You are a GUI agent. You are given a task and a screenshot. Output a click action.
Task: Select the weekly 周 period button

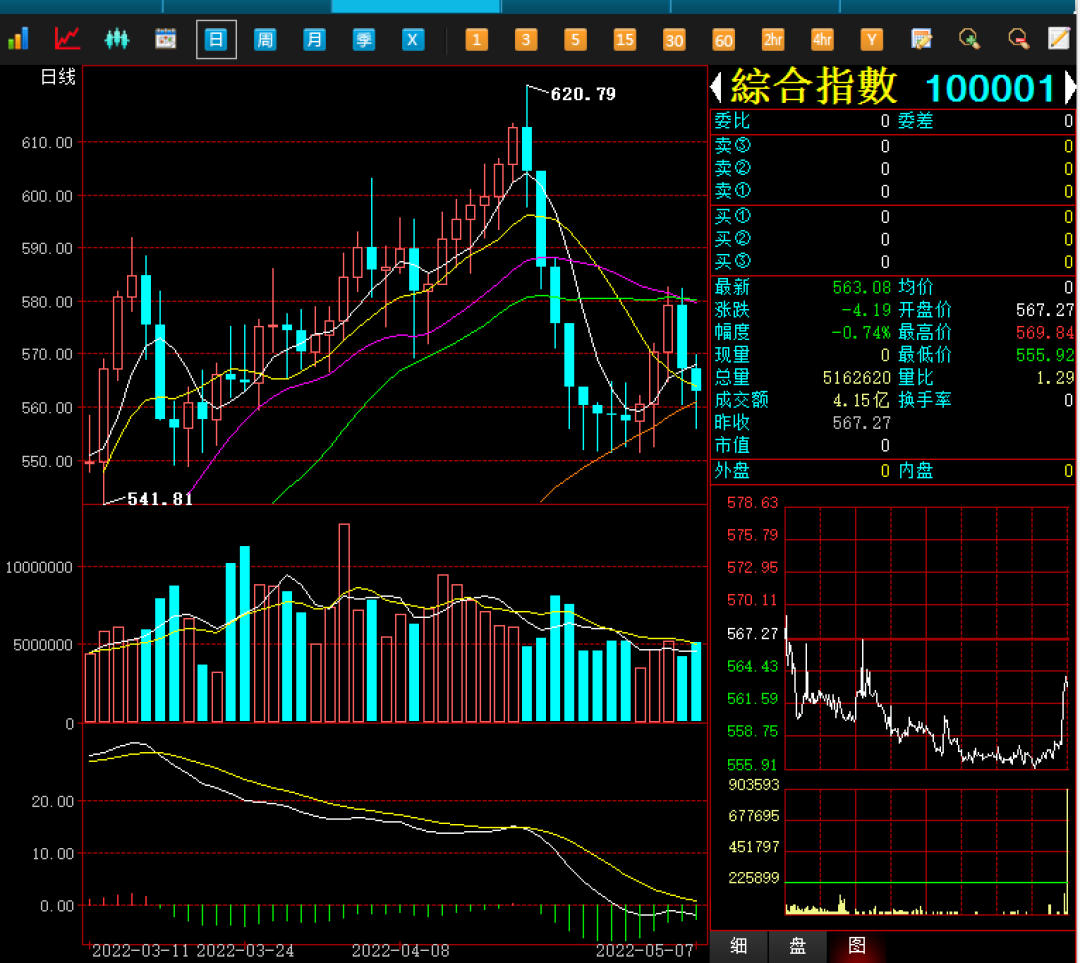tap(265, 39)
